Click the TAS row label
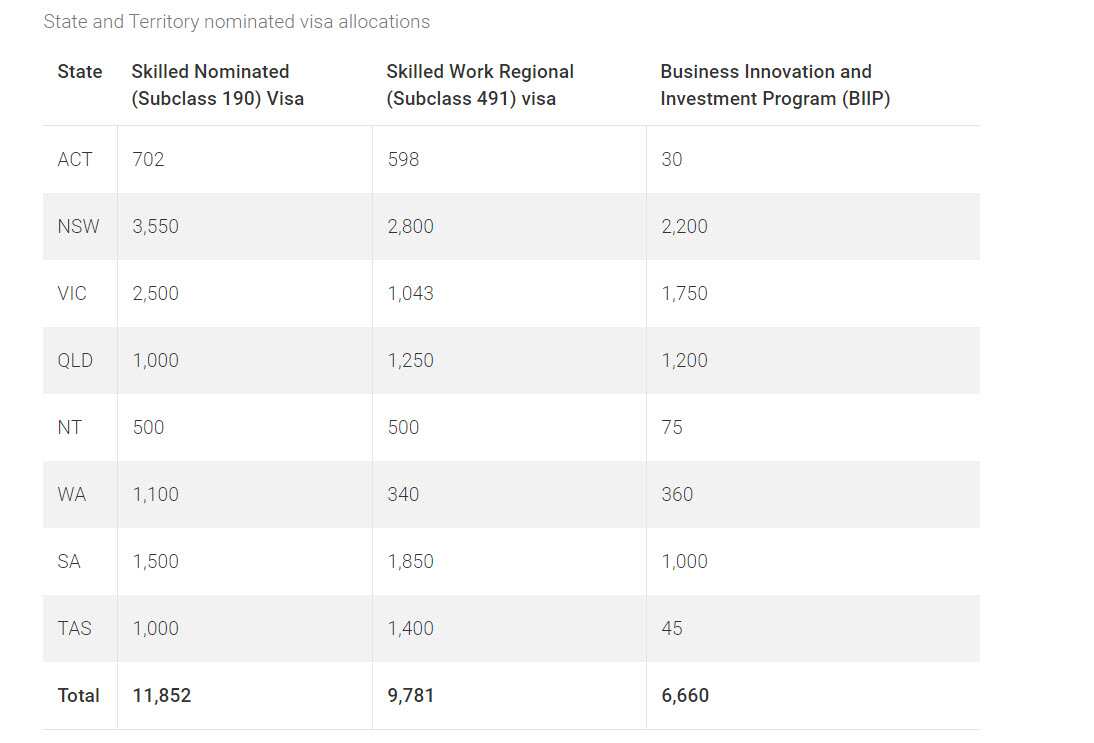1094x743 pixels. (x=75, y=628)
